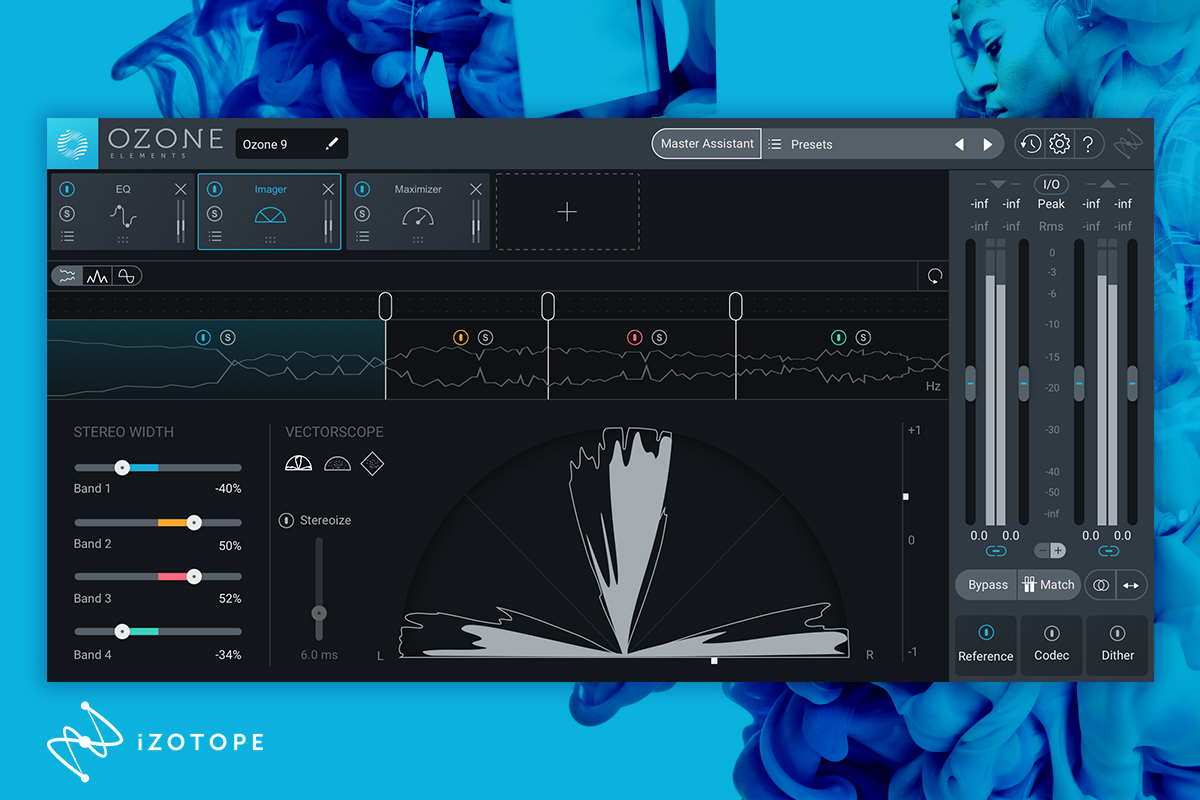1200x800 pixels.
Task: Click the reset circular arrow icon
Action: 935,276
